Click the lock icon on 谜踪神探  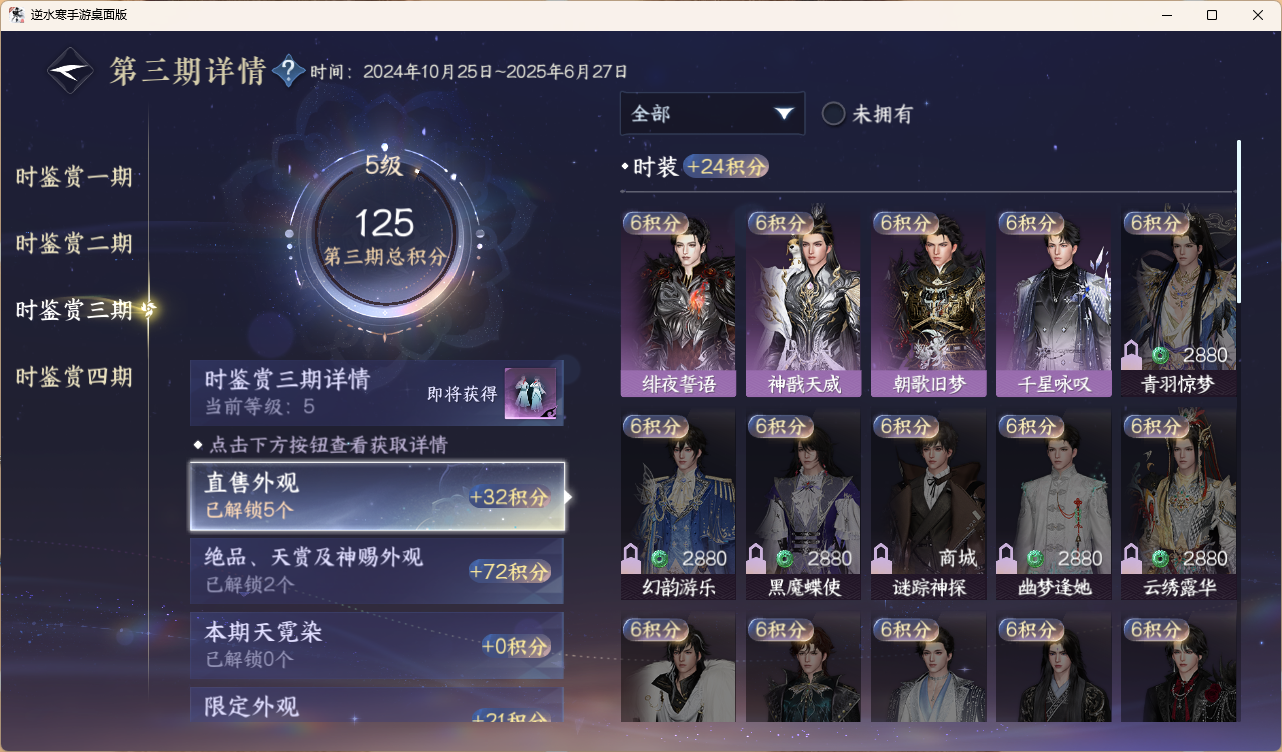point(881,558)
